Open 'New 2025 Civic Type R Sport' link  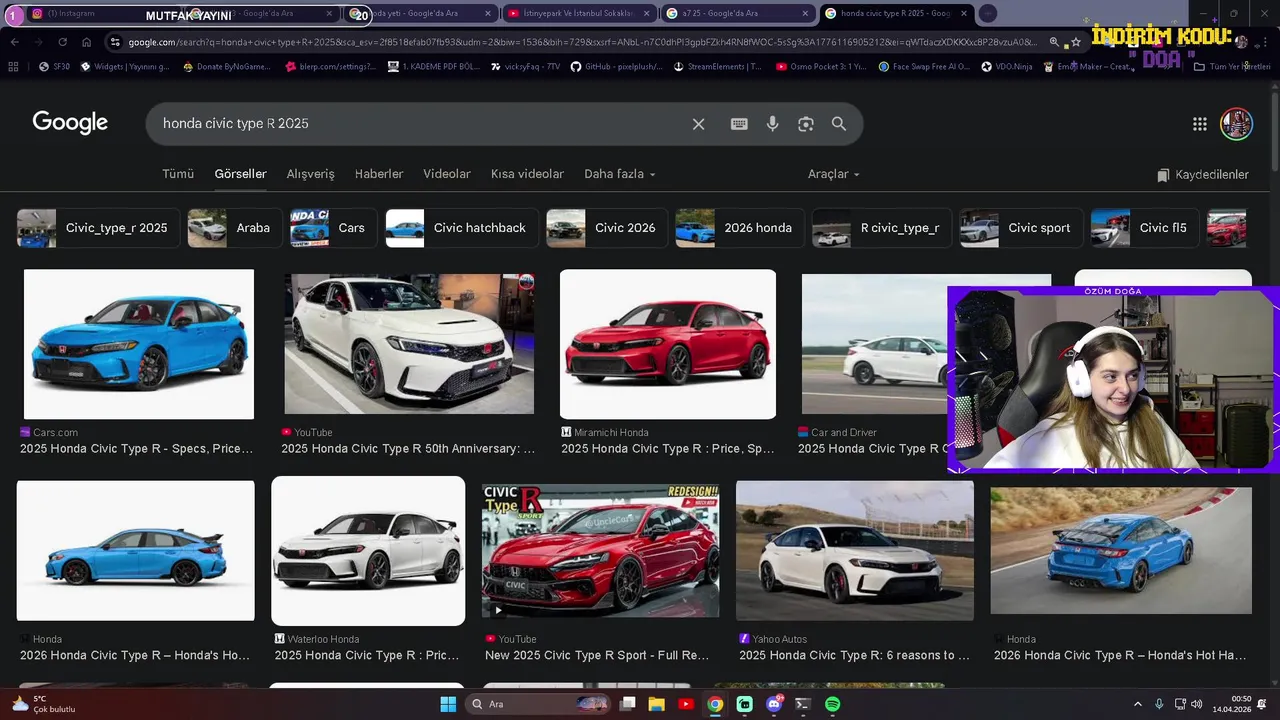[x=597, y=656]
